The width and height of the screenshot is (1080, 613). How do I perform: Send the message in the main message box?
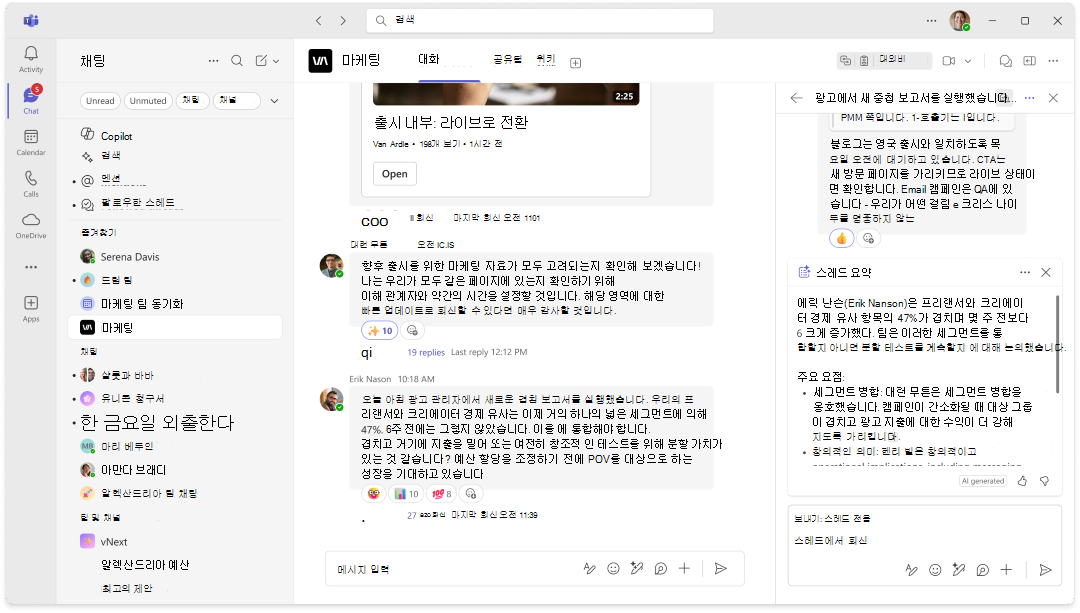[x=720, y=568]
